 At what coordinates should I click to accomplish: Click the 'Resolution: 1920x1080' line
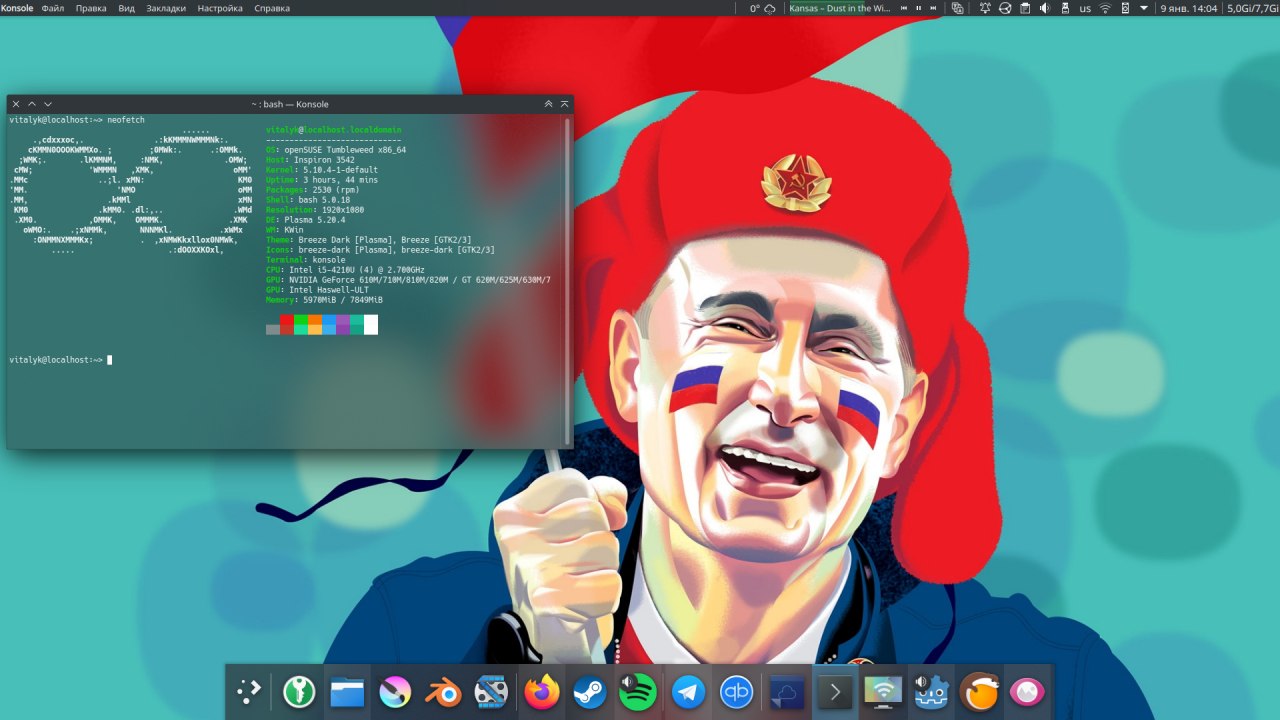click(x=315, y=209)
